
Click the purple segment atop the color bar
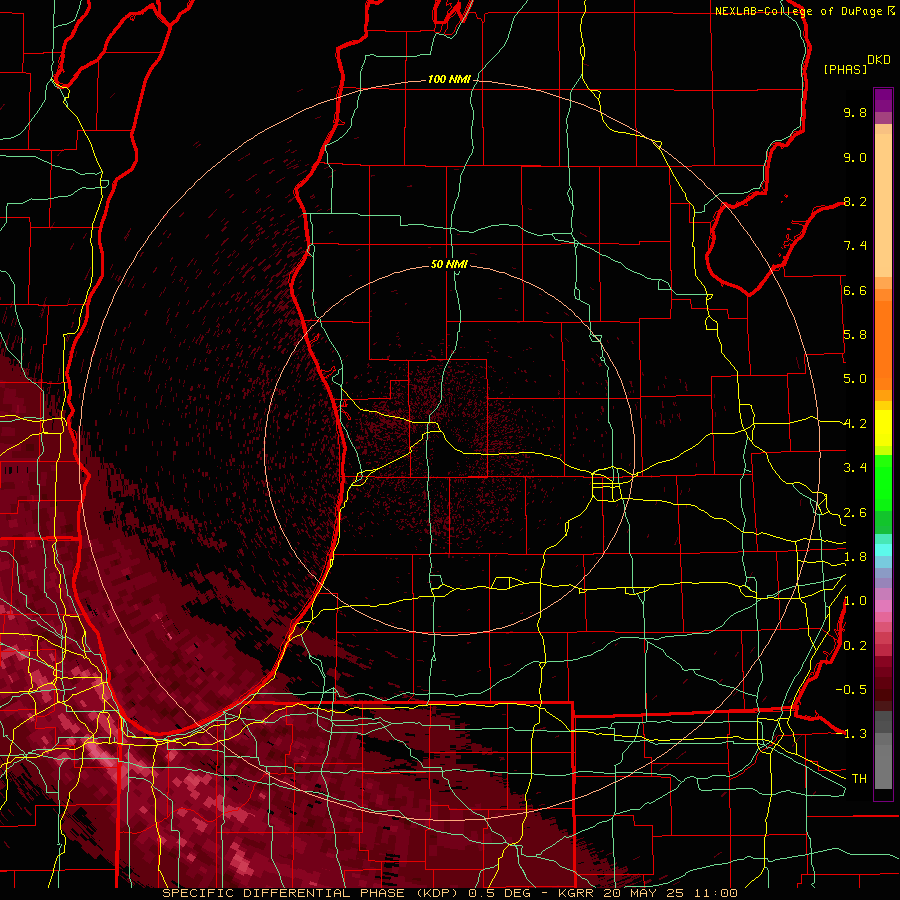pos(883,101)
